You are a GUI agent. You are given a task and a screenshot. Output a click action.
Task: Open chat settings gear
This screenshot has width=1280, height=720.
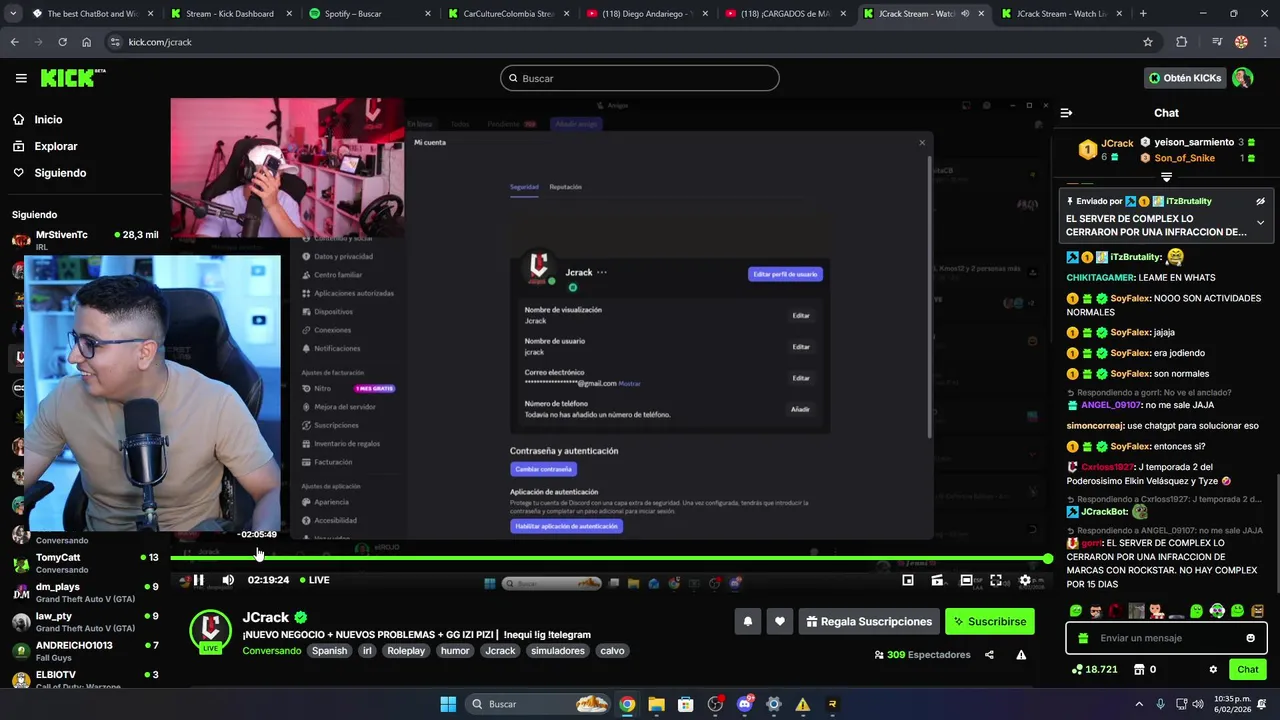point(1213,670)
